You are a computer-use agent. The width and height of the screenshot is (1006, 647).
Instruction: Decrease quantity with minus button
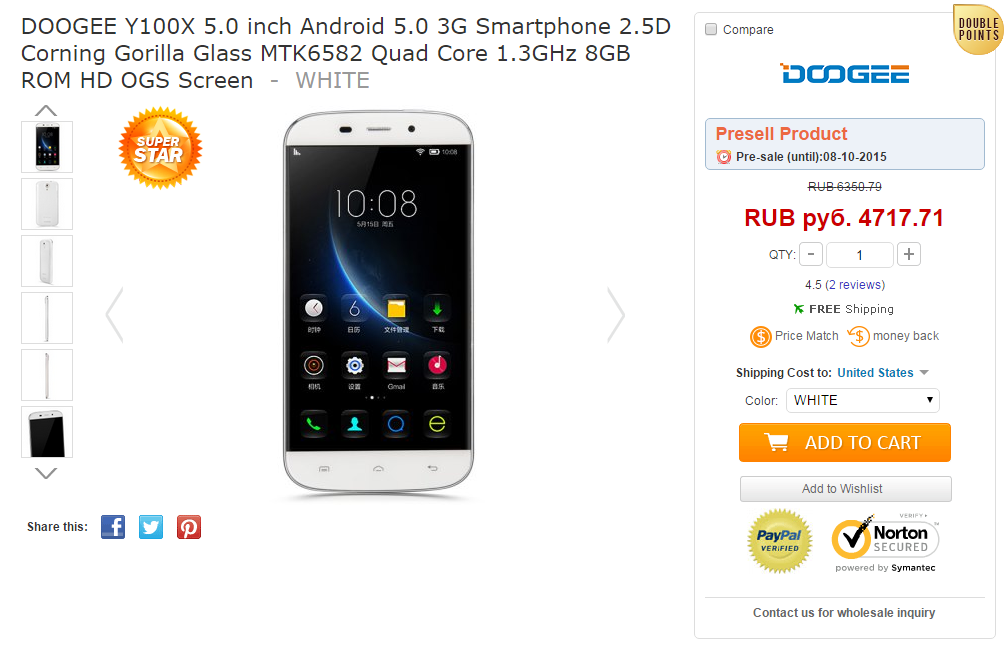pos(811,255)
